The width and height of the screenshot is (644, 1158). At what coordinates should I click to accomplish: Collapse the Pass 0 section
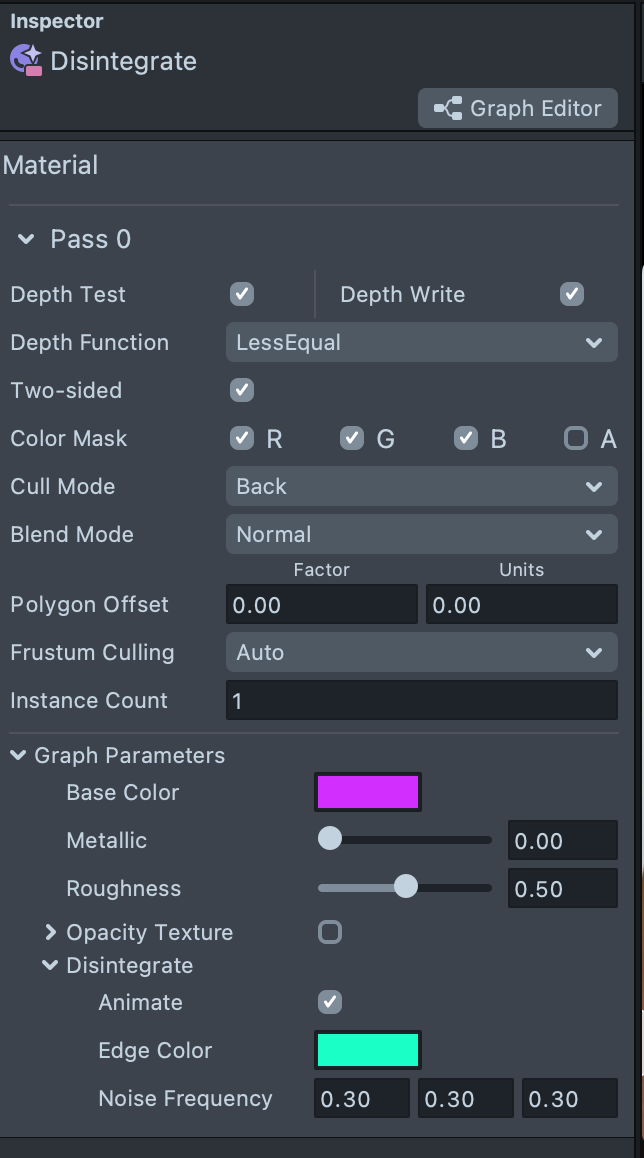pyautogui.click(x=24, y=239)
